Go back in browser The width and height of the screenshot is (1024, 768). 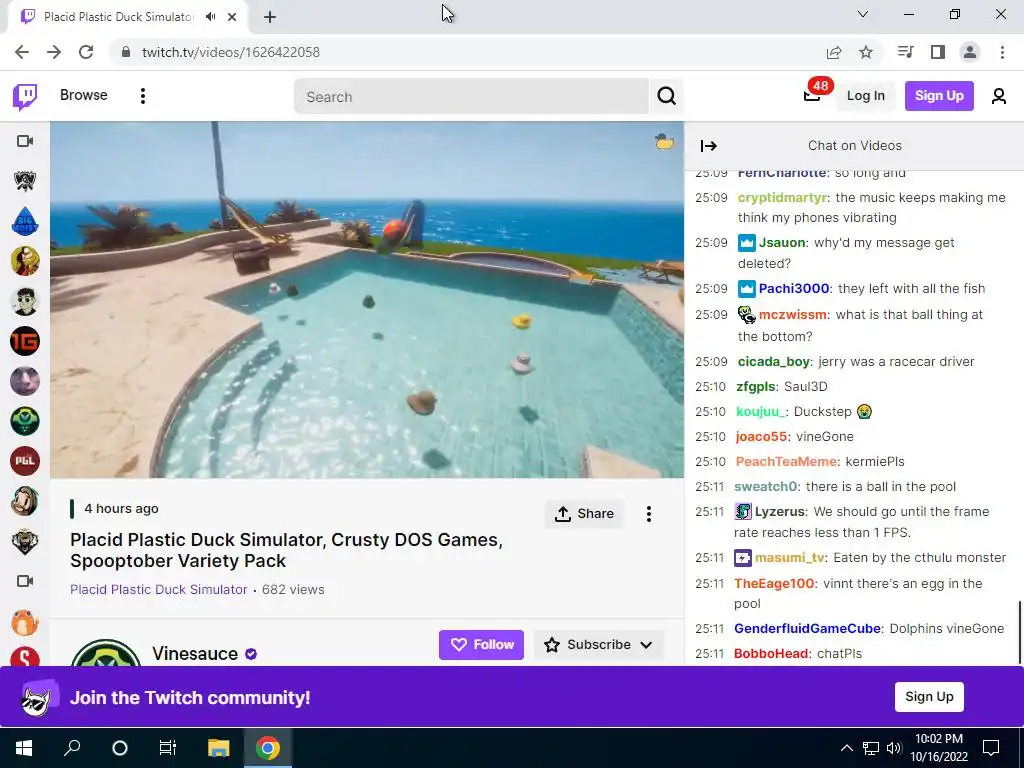pos(22,52)
